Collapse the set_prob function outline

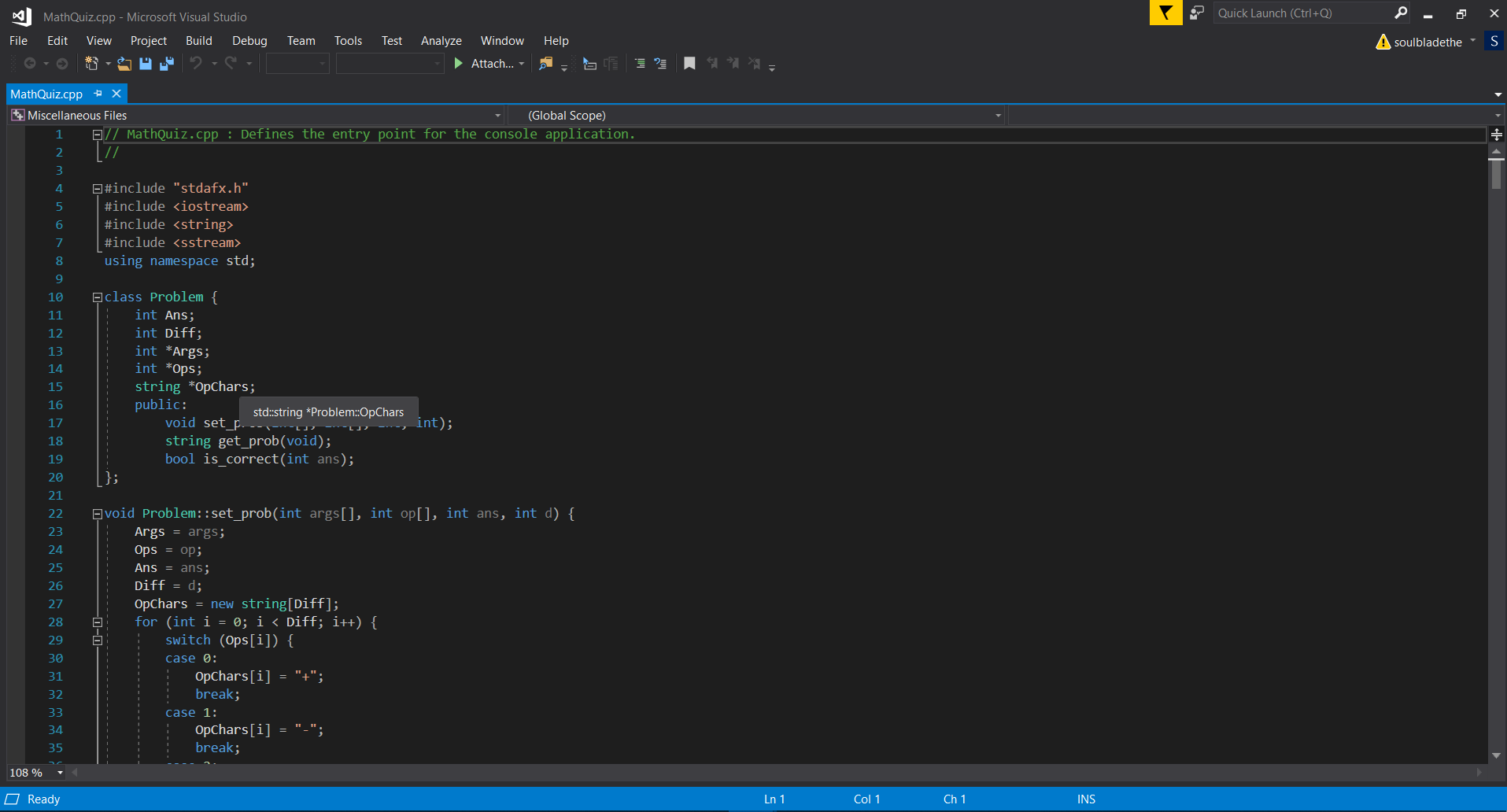98,514
